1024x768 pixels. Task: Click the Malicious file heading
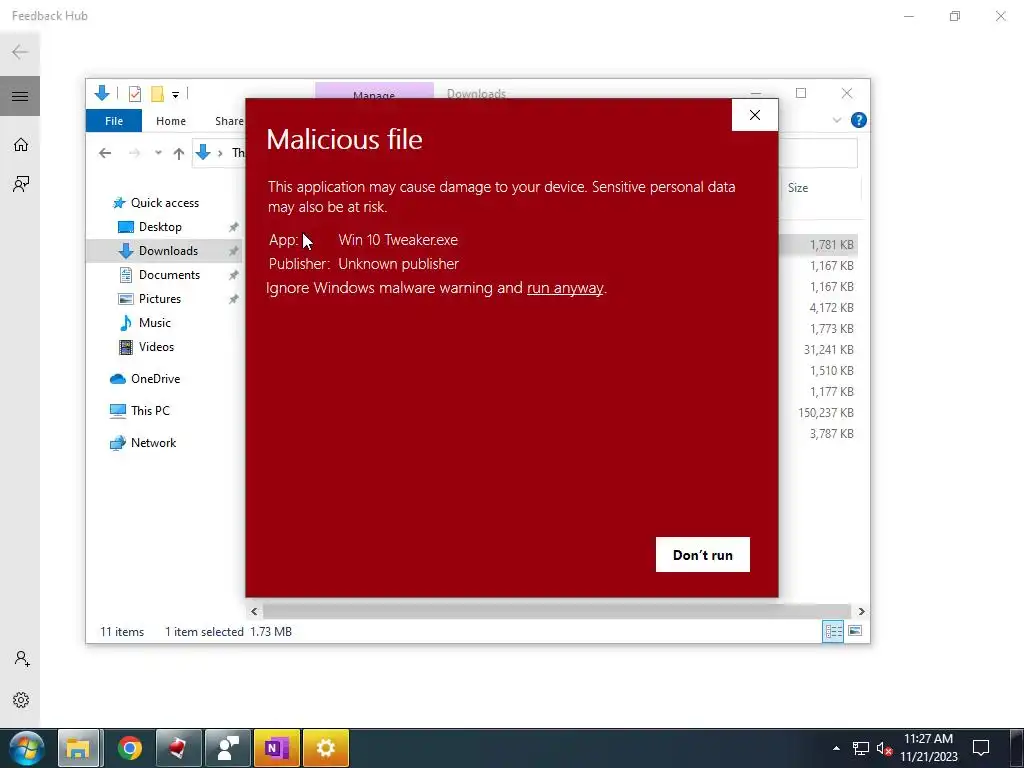point(344,139)
